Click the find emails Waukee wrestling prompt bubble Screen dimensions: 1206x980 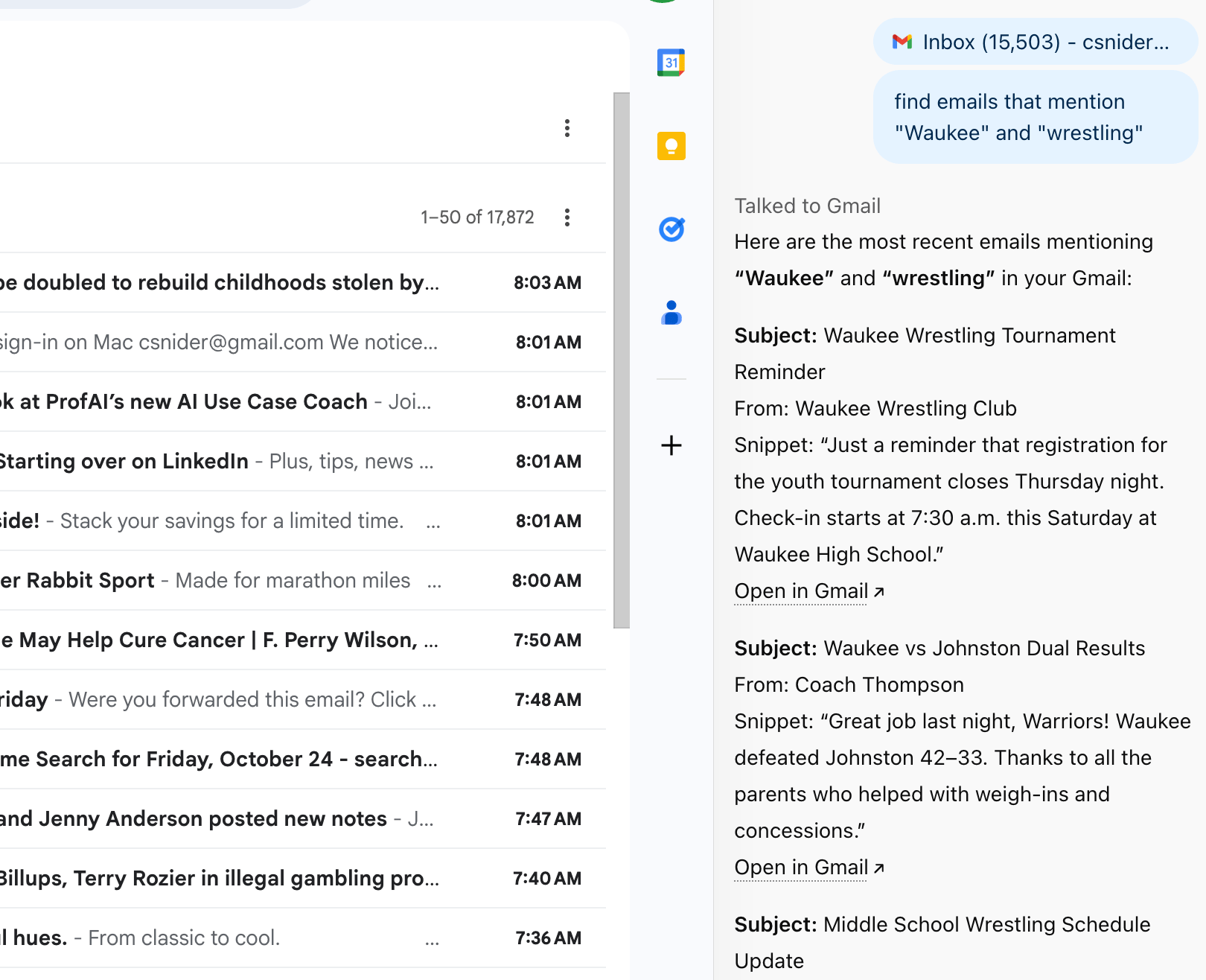point(1035,118)
